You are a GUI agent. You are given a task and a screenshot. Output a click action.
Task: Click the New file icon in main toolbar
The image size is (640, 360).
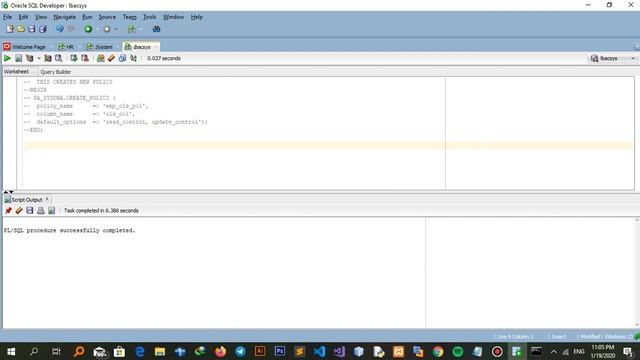[10, 29]
